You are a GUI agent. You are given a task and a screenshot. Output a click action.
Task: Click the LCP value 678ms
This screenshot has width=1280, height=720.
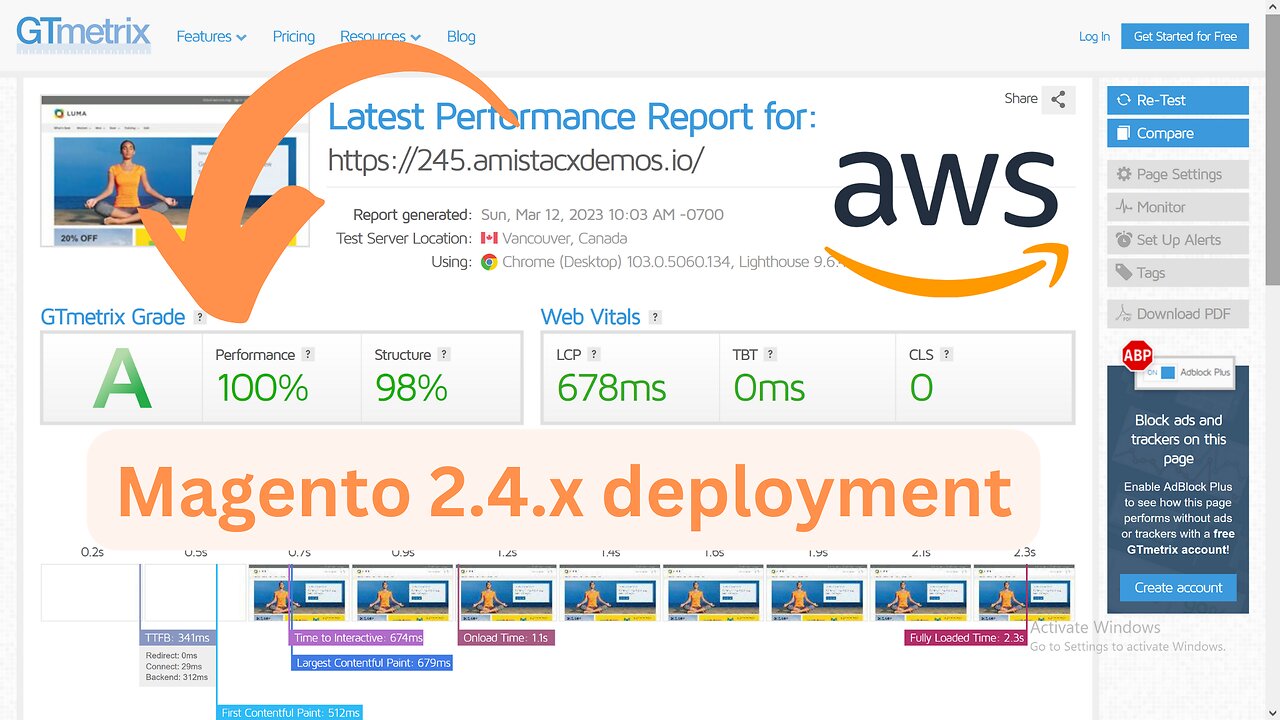(x=611, y=388)
